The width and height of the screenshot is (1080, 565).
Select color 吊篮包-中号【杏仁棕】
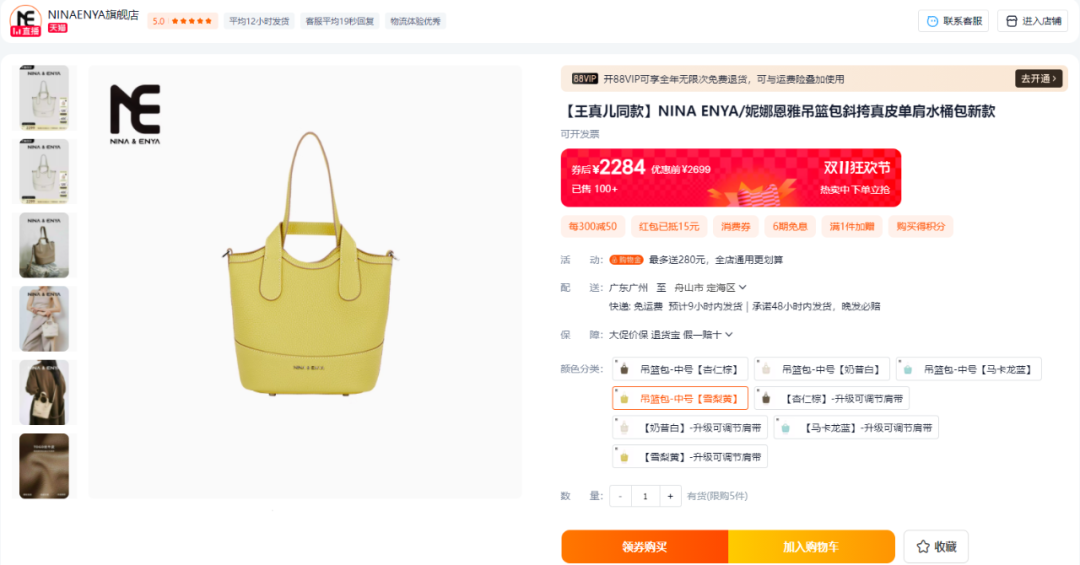tap(680, 369)
